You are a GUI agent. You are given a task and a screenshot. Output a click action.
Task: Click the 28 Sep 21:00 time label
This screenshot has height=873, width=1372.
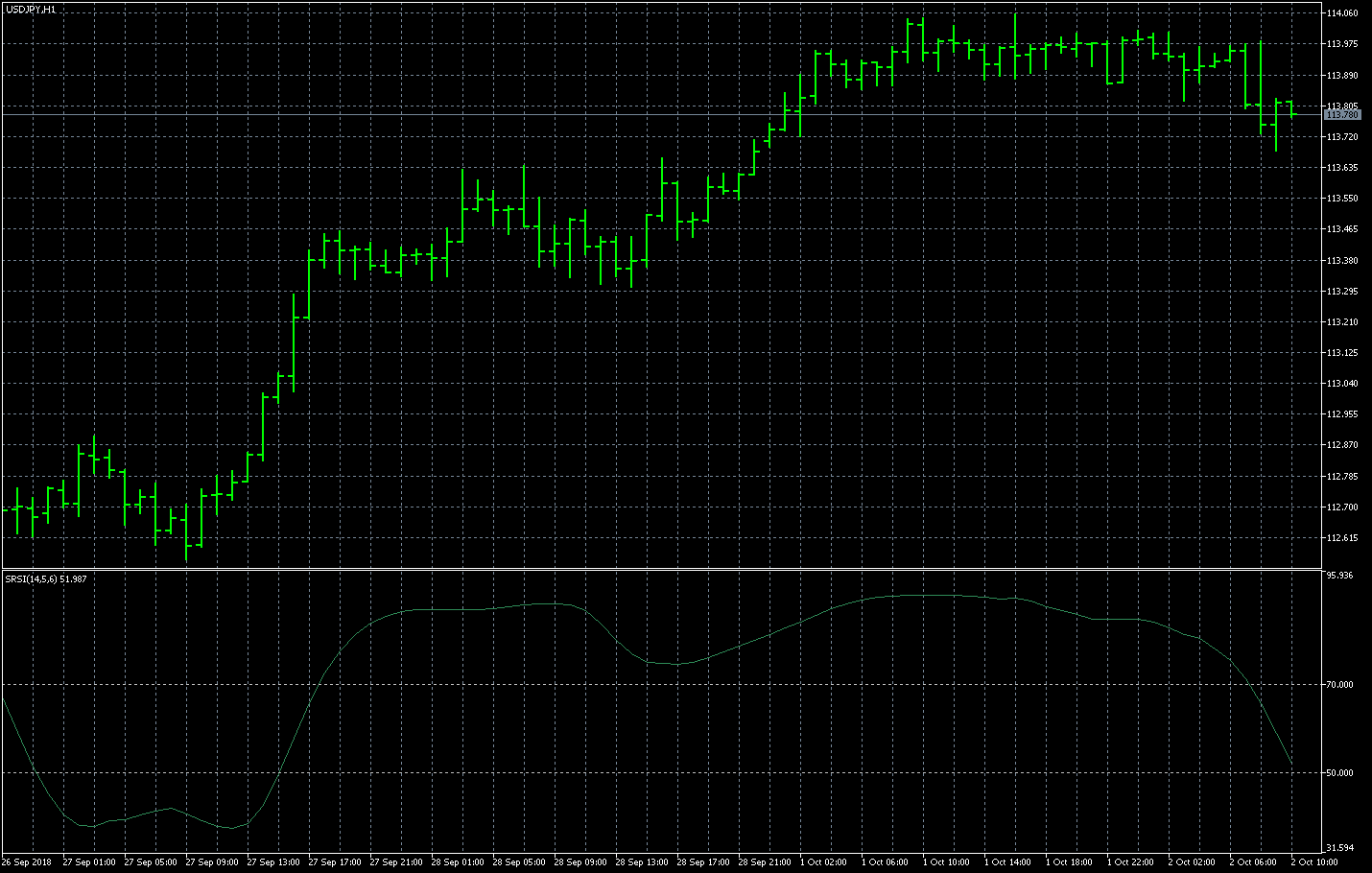(765, 862)
